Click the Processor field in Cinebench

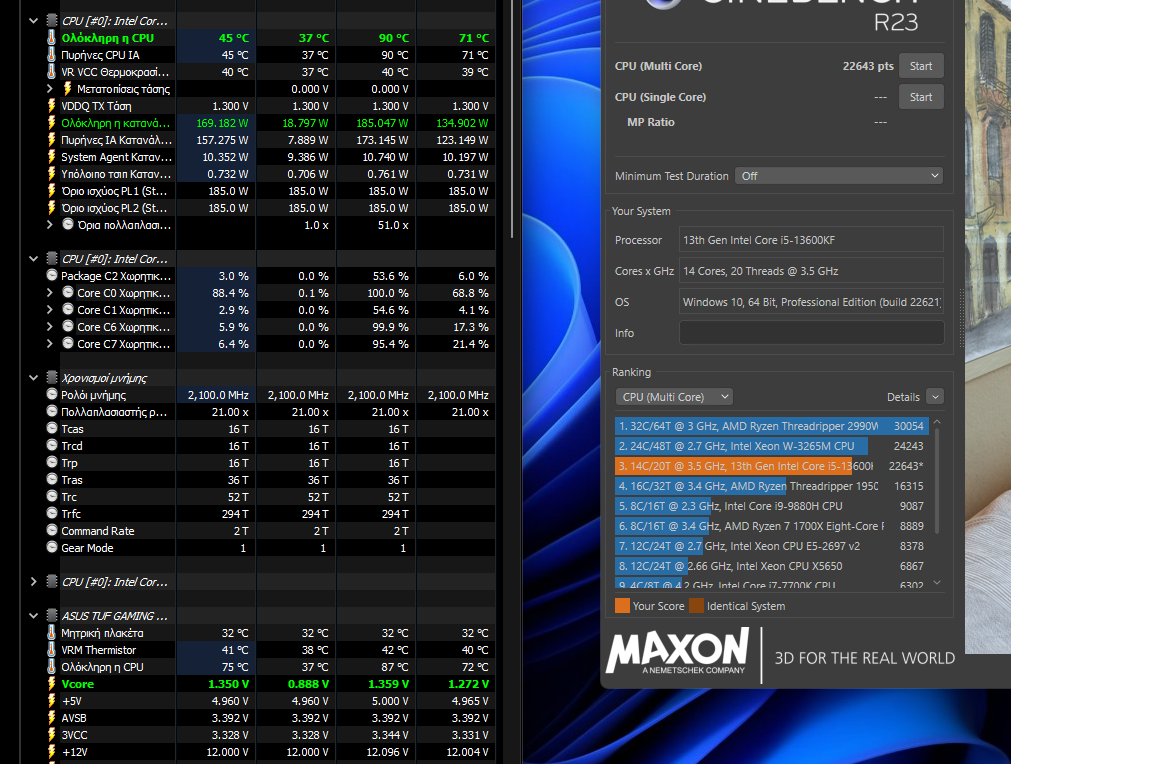pos(811,240)
